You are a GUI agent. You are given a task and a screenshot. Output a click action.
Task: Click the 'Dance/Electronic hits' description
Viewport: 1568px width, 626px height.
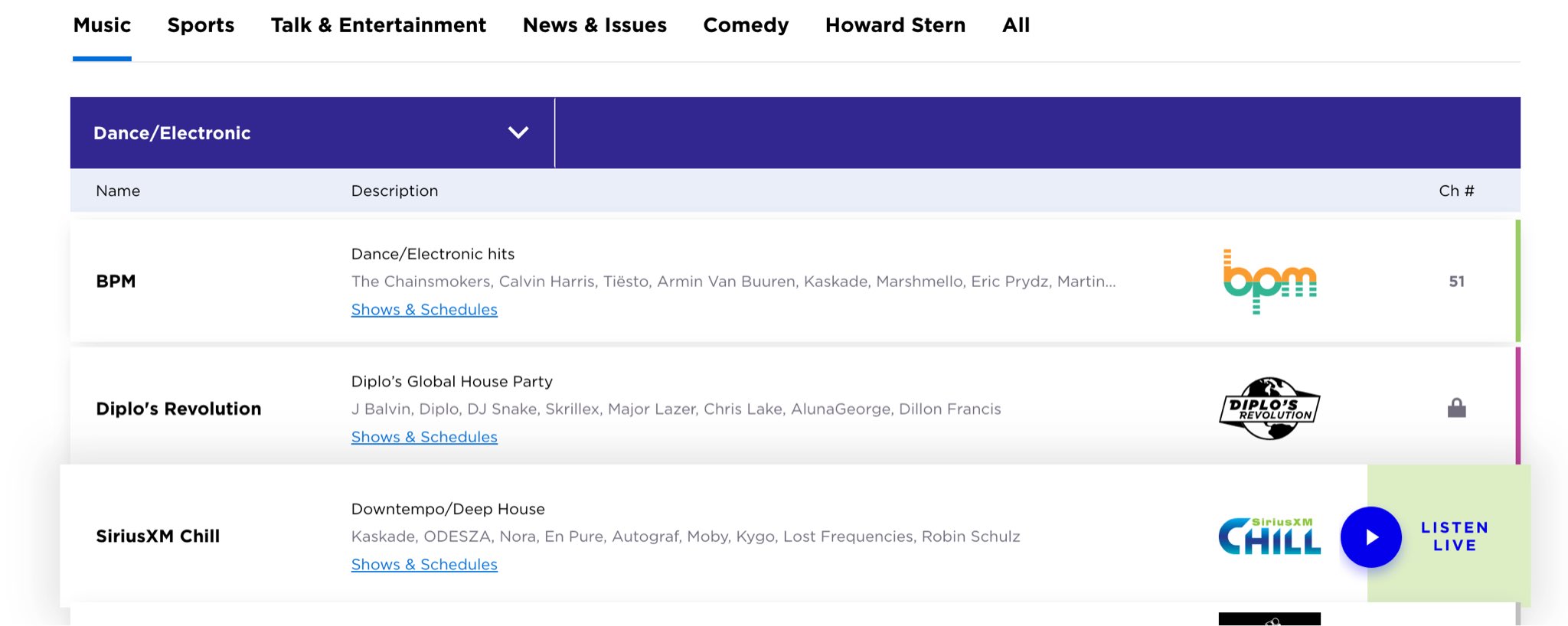[x=433, y=254]
